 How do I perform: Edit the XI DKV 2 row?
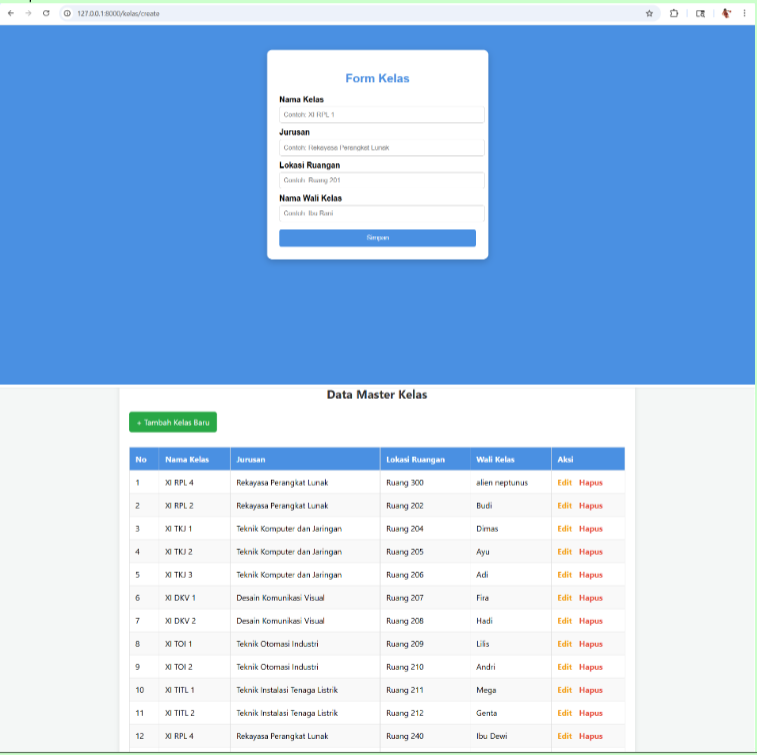tap(564, 621)
